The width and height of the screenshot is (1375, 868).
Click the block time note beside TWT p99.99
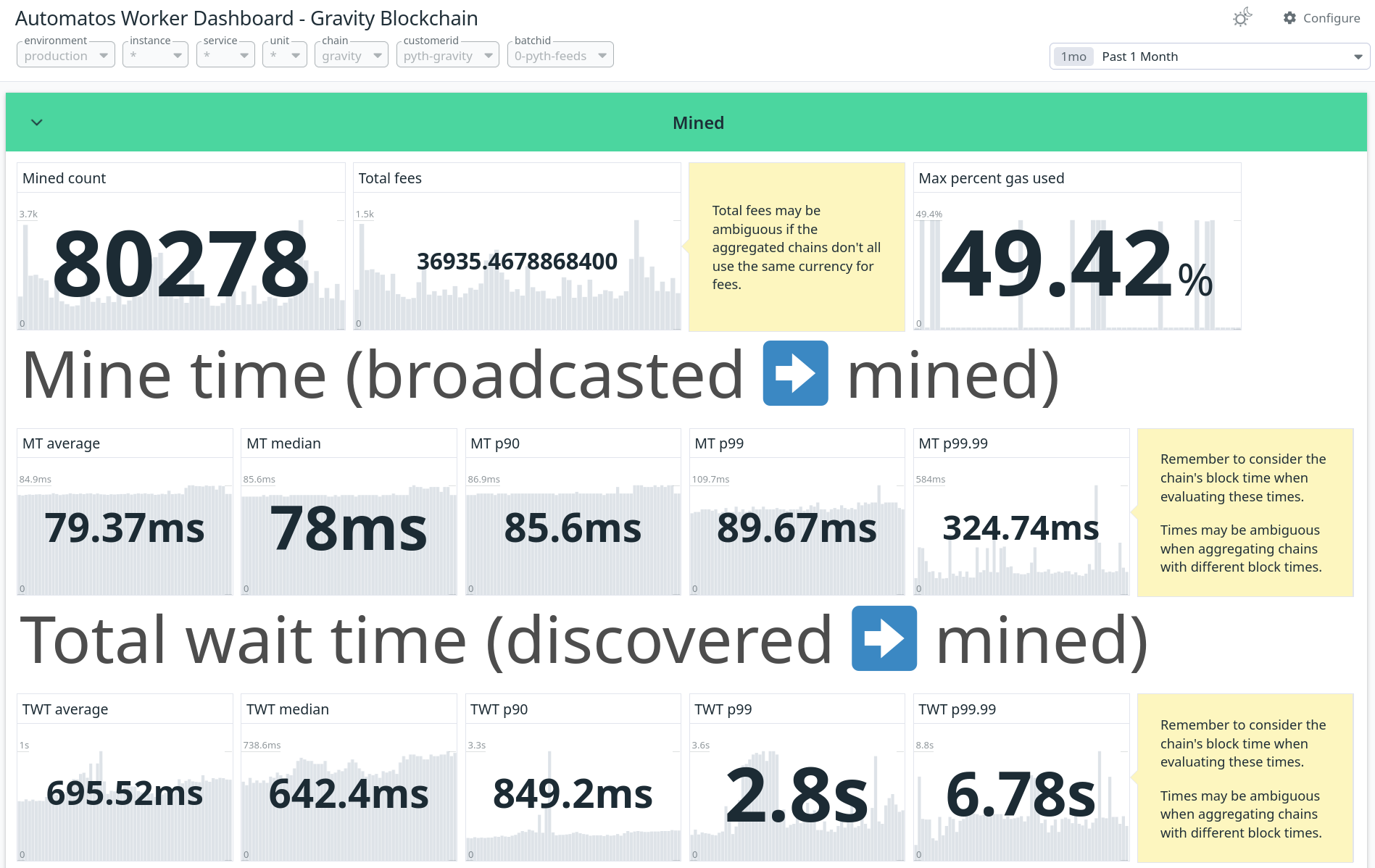click(1245, 778)
